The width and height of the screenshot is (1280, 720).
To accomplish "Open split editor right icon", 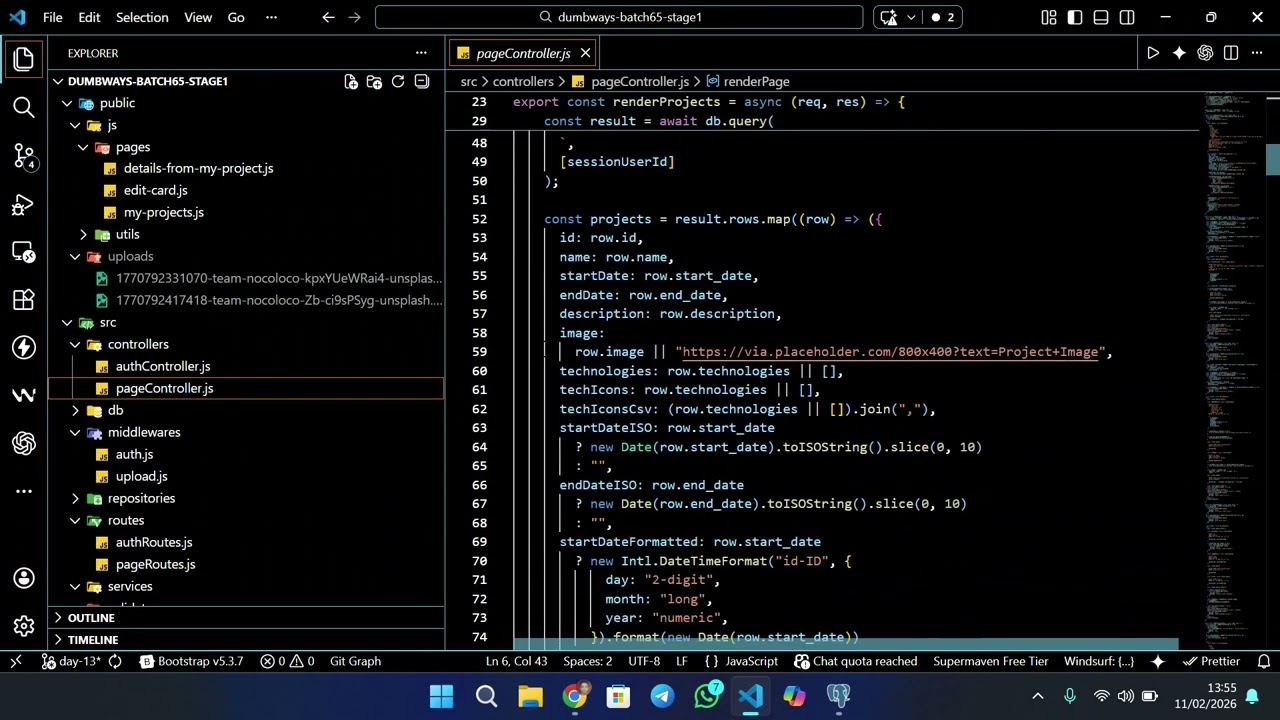I will click(x=1231, y=53).
